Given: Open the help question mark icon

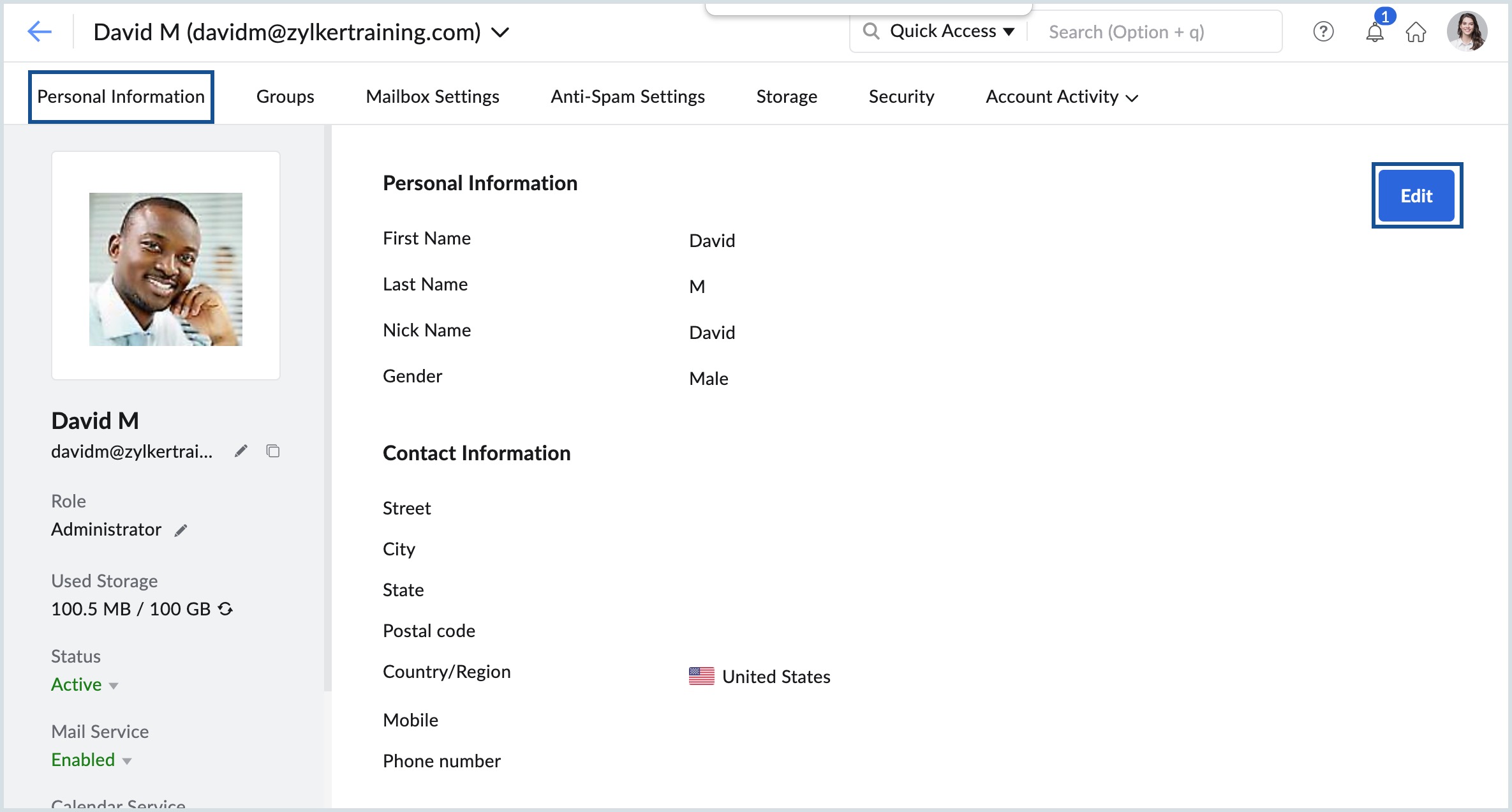Looking at the screenshot, I should point(1323,31).
